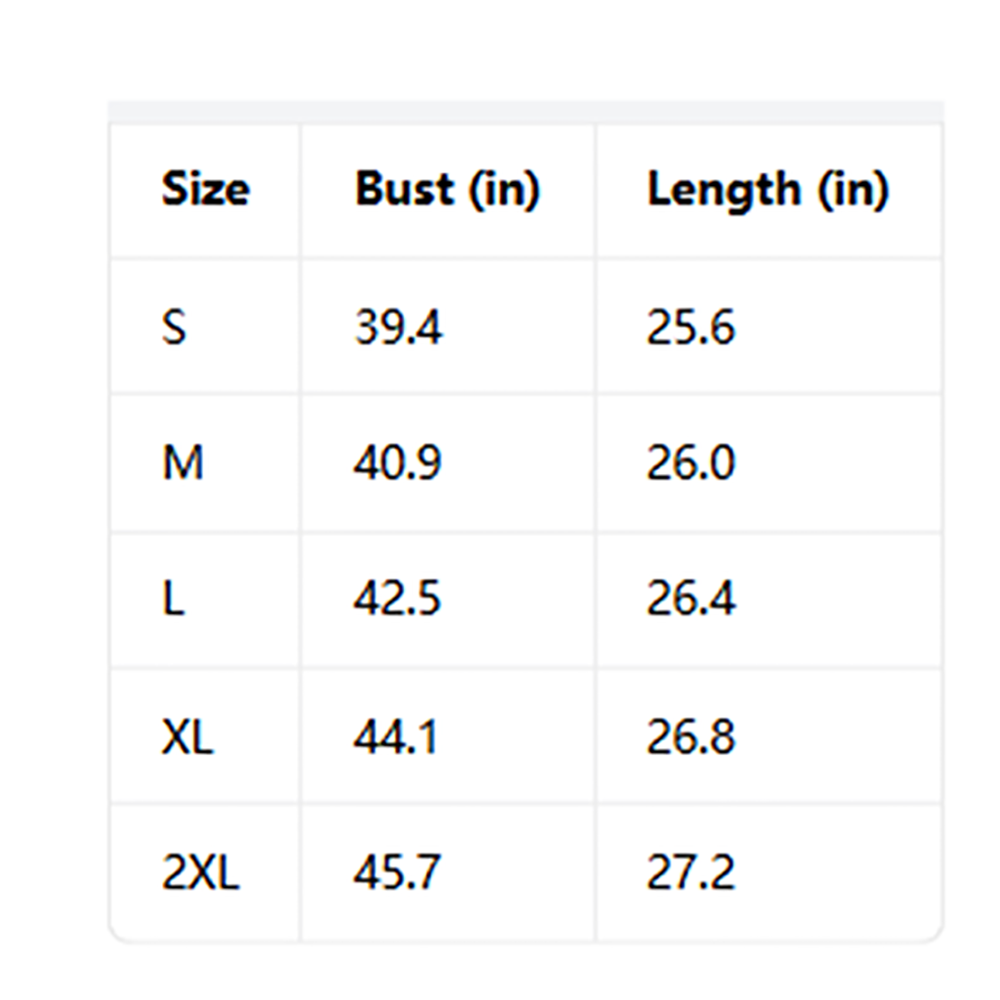Click the 25.6 length value
This screenshot has height=1000, width=1000.
click(x=691, y=327)
